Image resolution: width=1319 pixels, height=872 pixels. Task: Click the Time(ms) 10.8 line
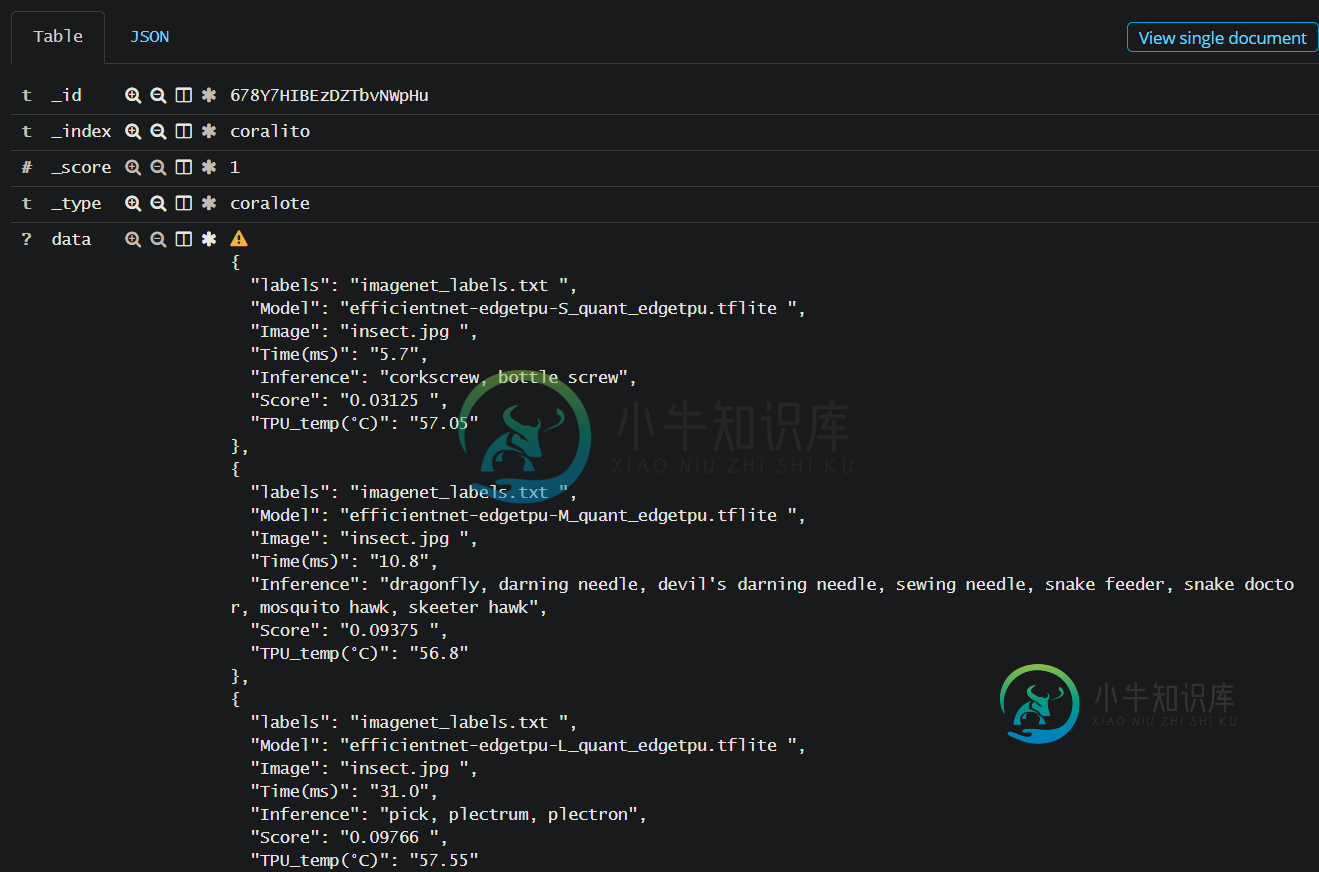tap(344, 561)
